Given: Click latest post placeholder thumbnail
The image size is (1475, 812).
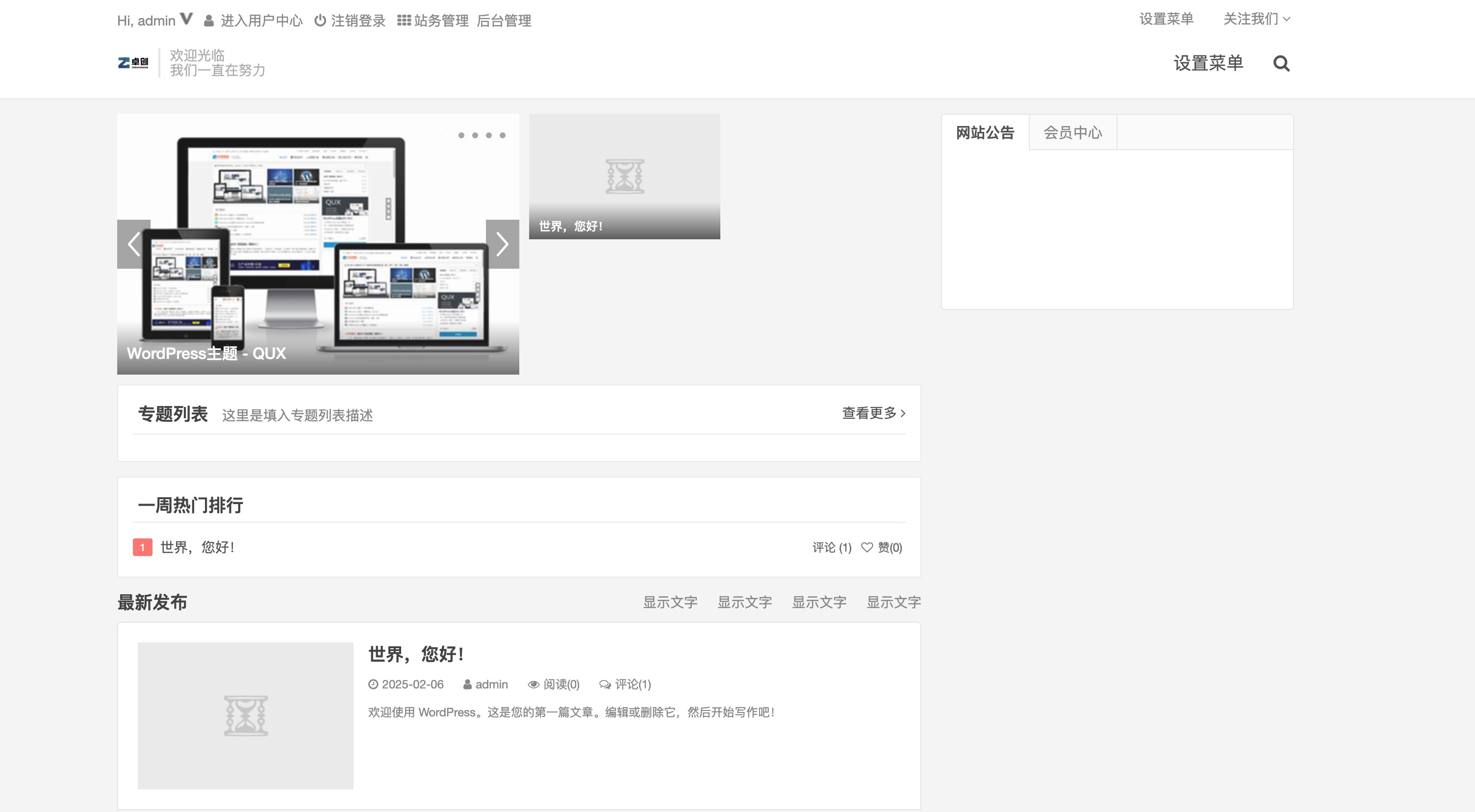Looking at the screenshot, I should pyautogui.click(x=245, y=716).
